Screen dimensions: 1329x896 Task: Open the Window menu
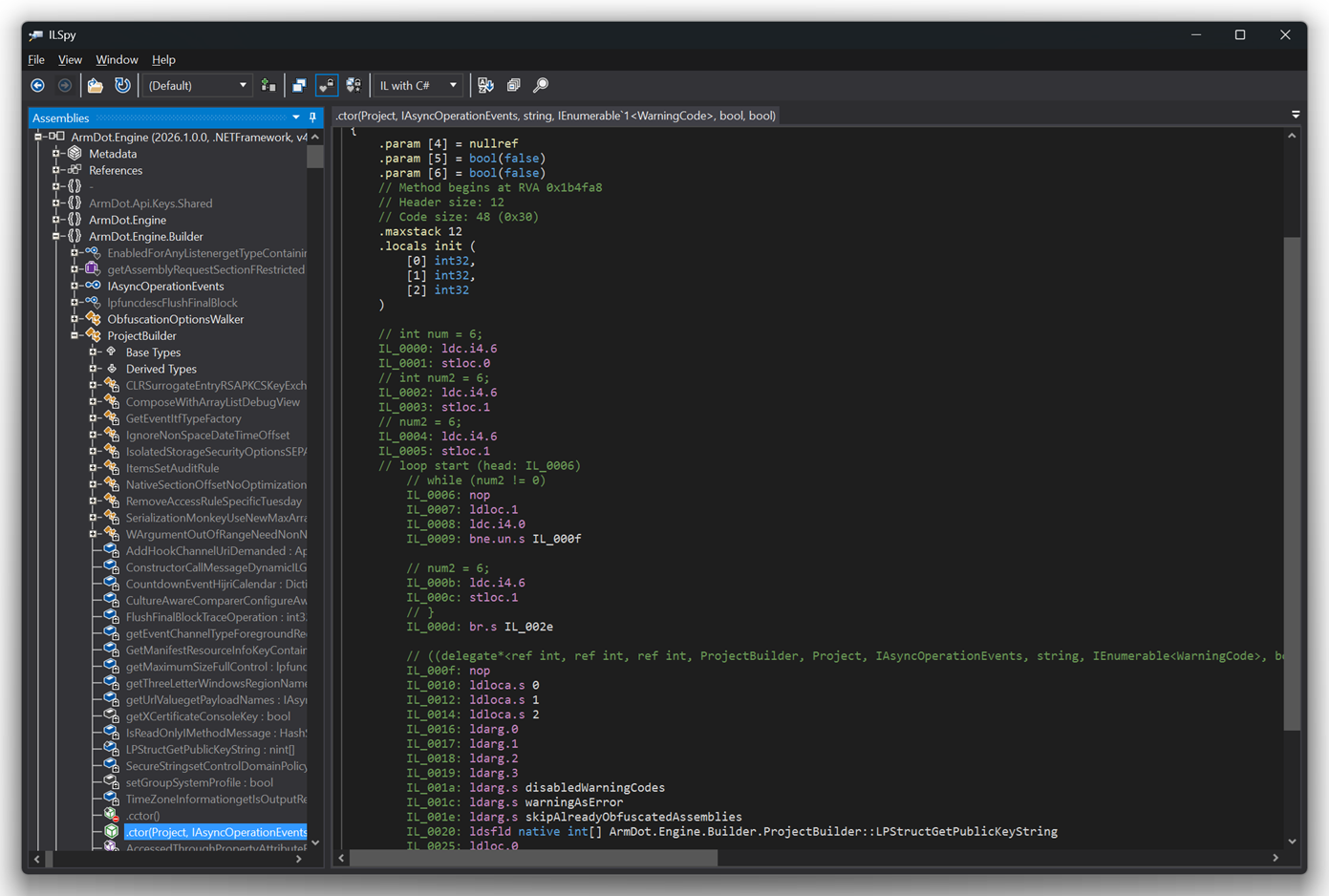coord(117,59)
